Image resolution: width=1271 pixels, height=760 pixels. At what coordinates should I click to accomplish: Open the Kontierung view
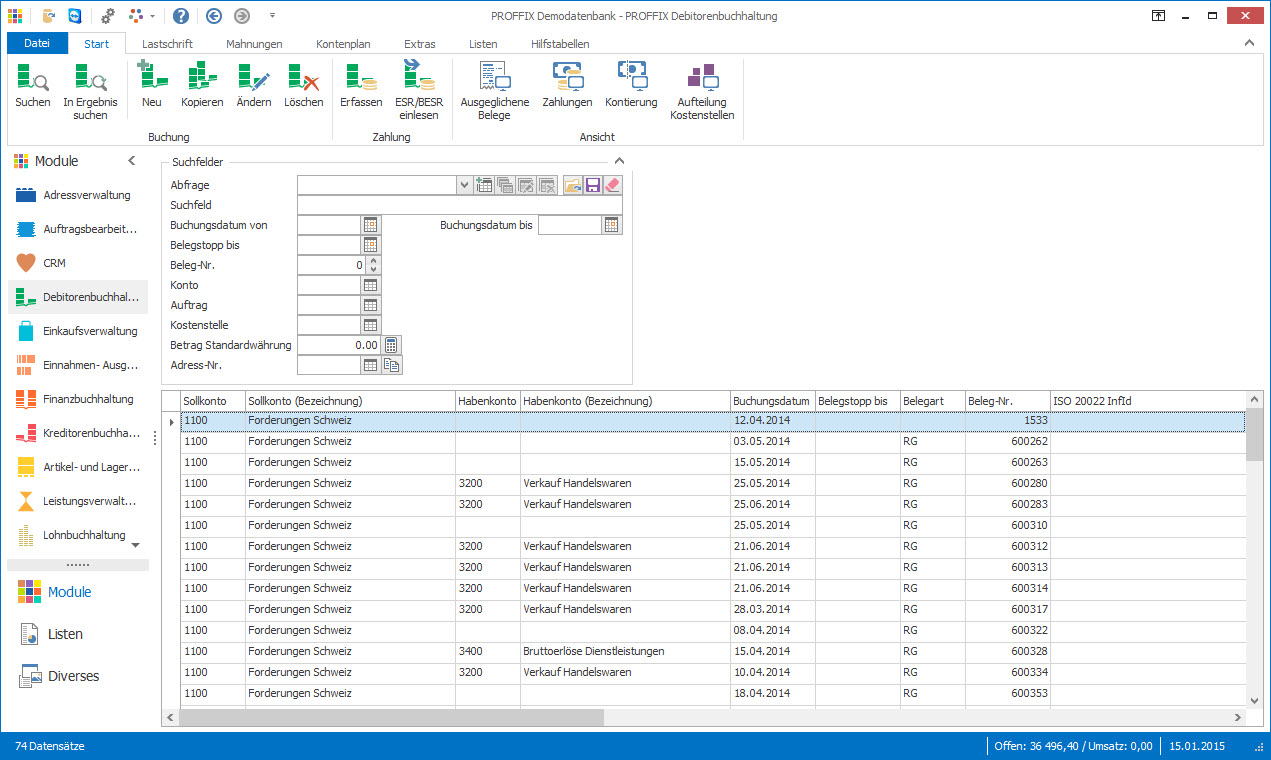631,85
